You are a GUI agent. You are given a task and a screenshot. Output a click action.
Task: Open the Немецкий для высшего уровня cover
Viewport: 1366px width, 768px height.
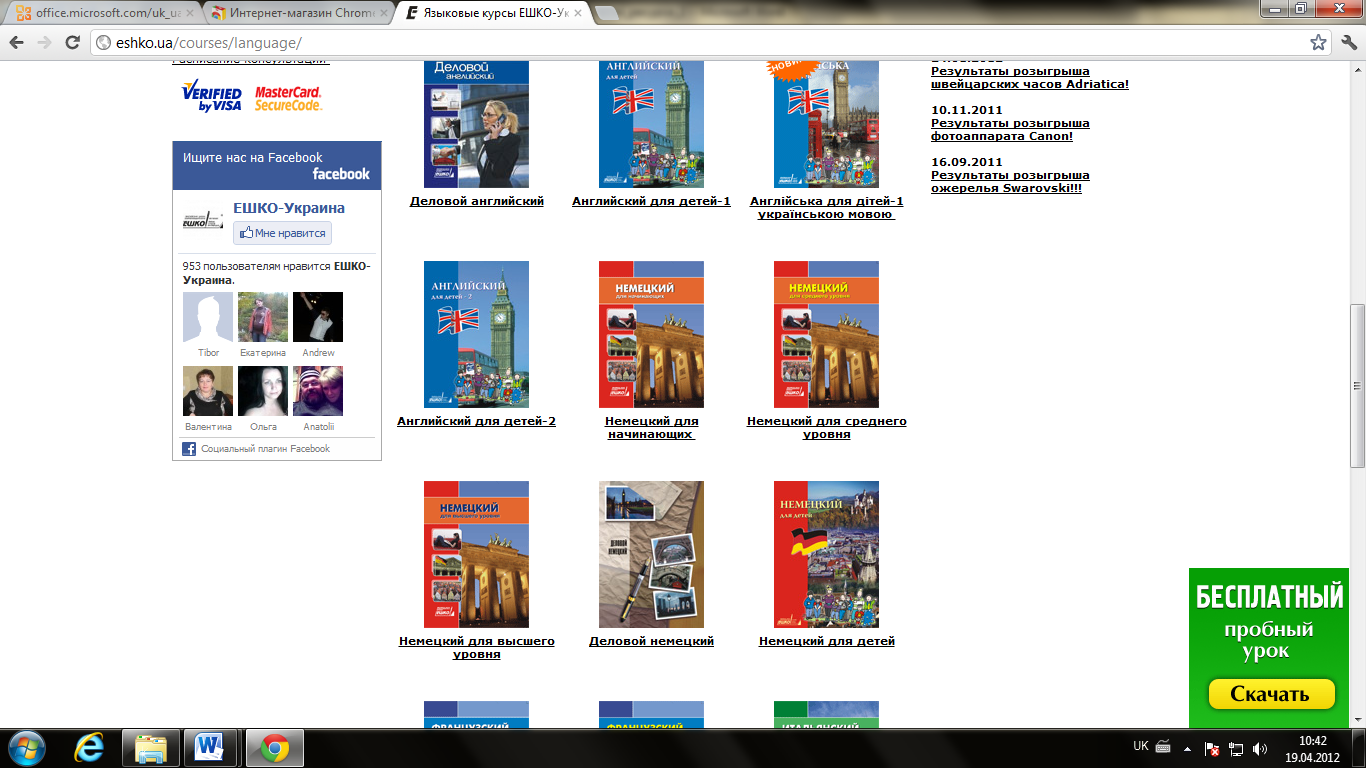(476, 555)
